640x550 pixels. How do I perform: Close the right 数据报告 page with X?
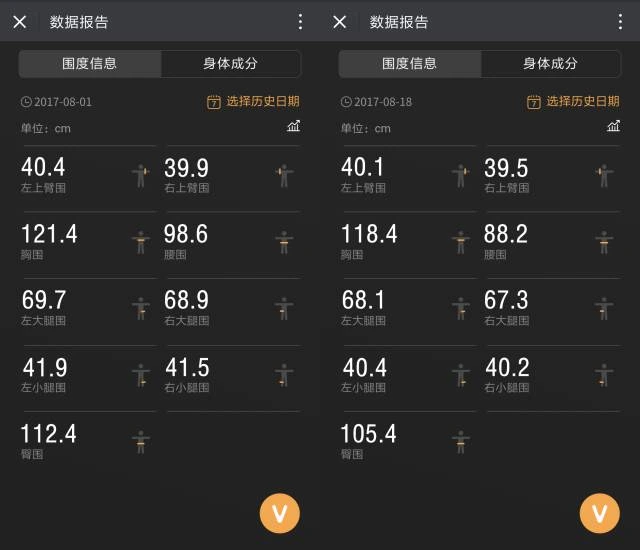[x=340, y=22]
